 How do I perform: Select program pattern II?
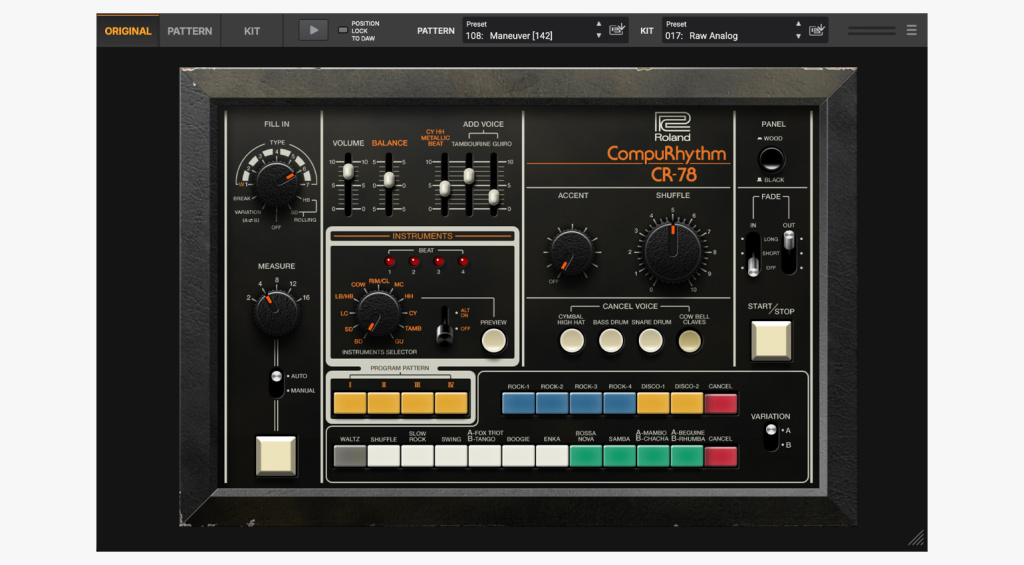pyautogui.click(x=384, y=402)
